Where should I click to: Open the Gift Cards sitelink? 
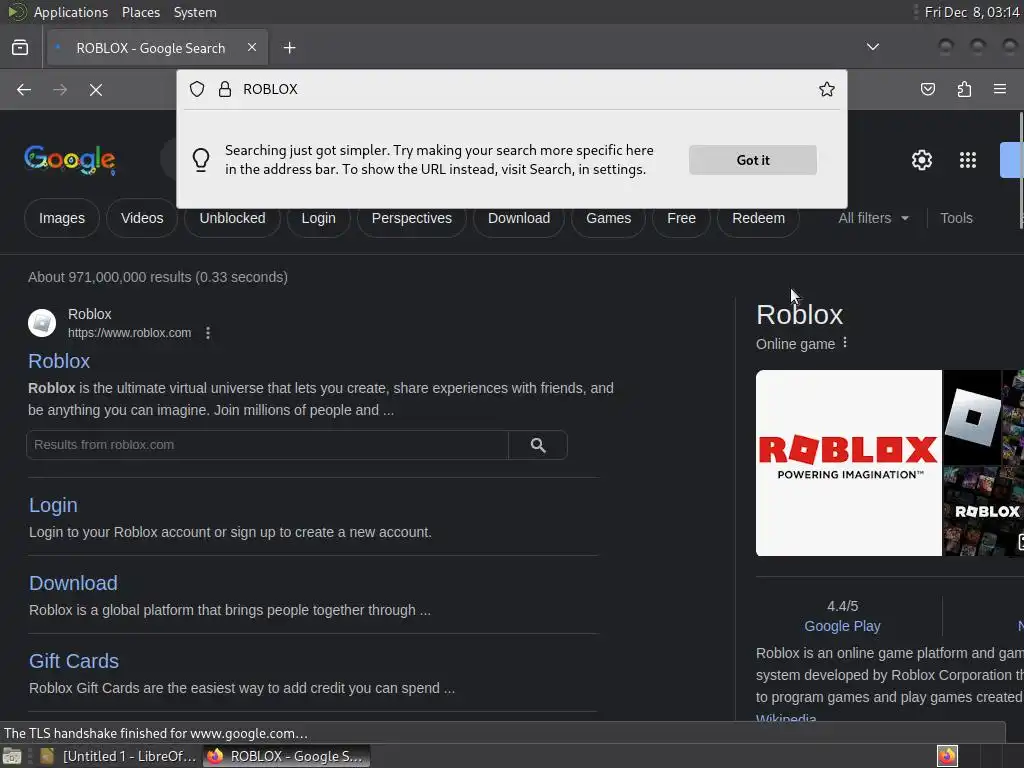pos(74,662)
